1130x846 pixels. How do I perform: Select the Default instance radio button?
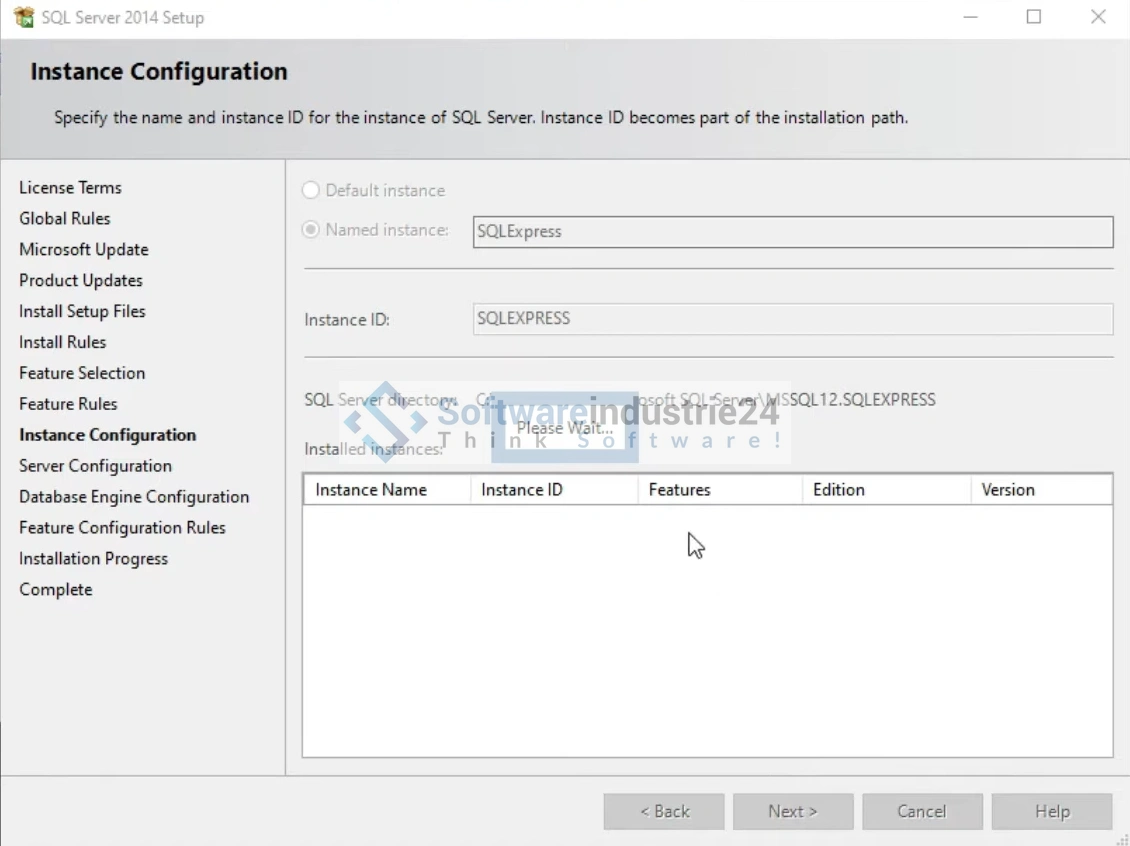click(x=311, y=190)
